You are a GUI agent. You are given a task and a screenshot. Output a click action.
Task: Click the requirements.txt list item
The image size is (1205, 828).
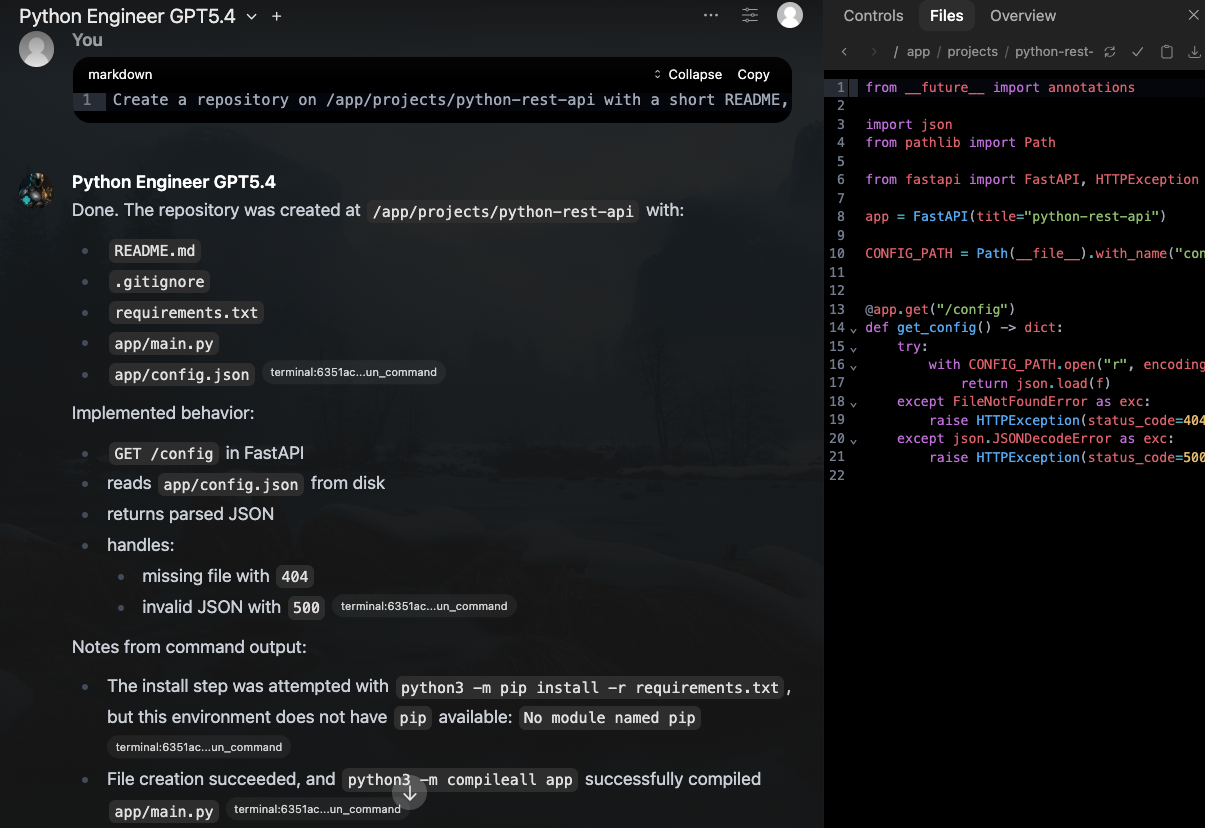point(186,313)
